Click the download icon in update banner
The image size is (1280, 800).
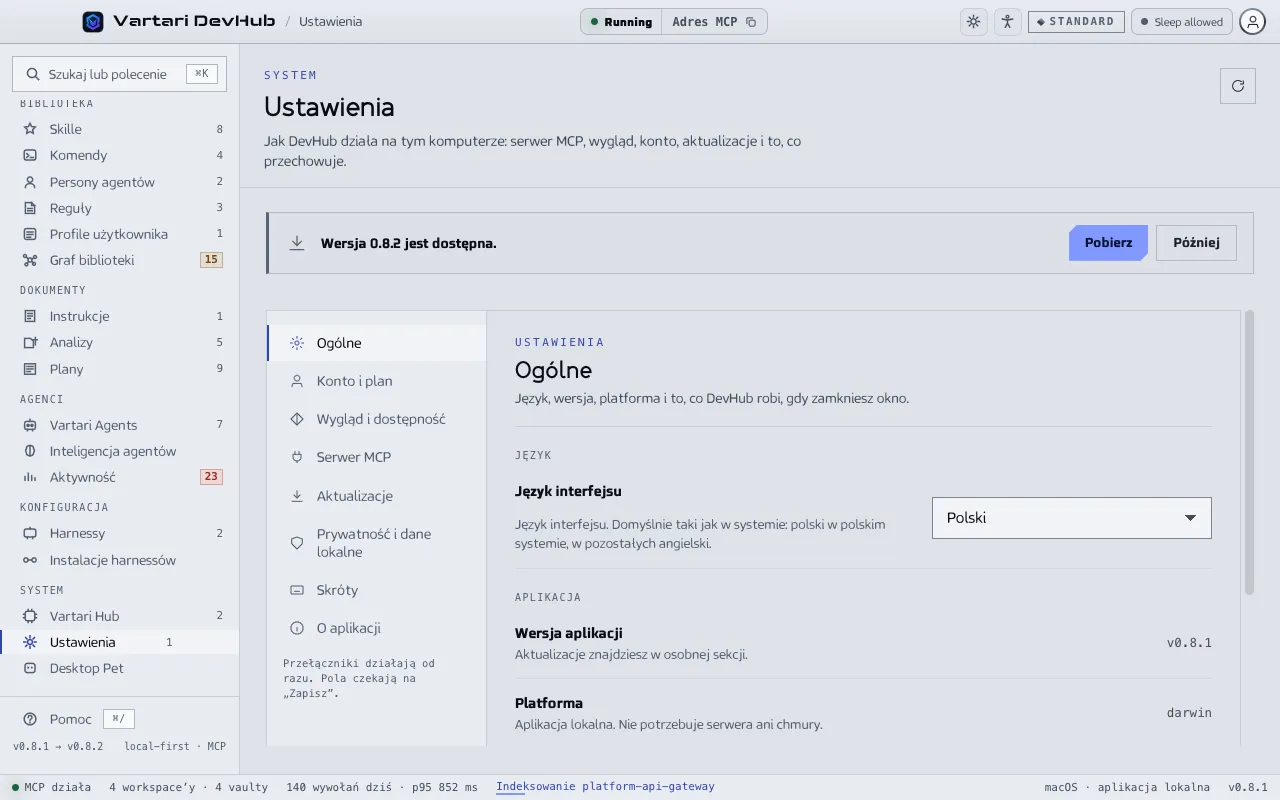297,243
